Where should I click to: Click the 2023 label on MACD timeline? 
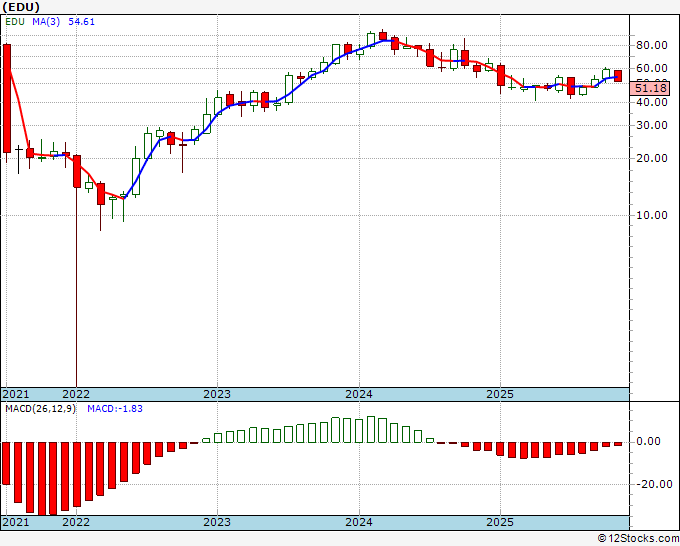coord(217,522)
